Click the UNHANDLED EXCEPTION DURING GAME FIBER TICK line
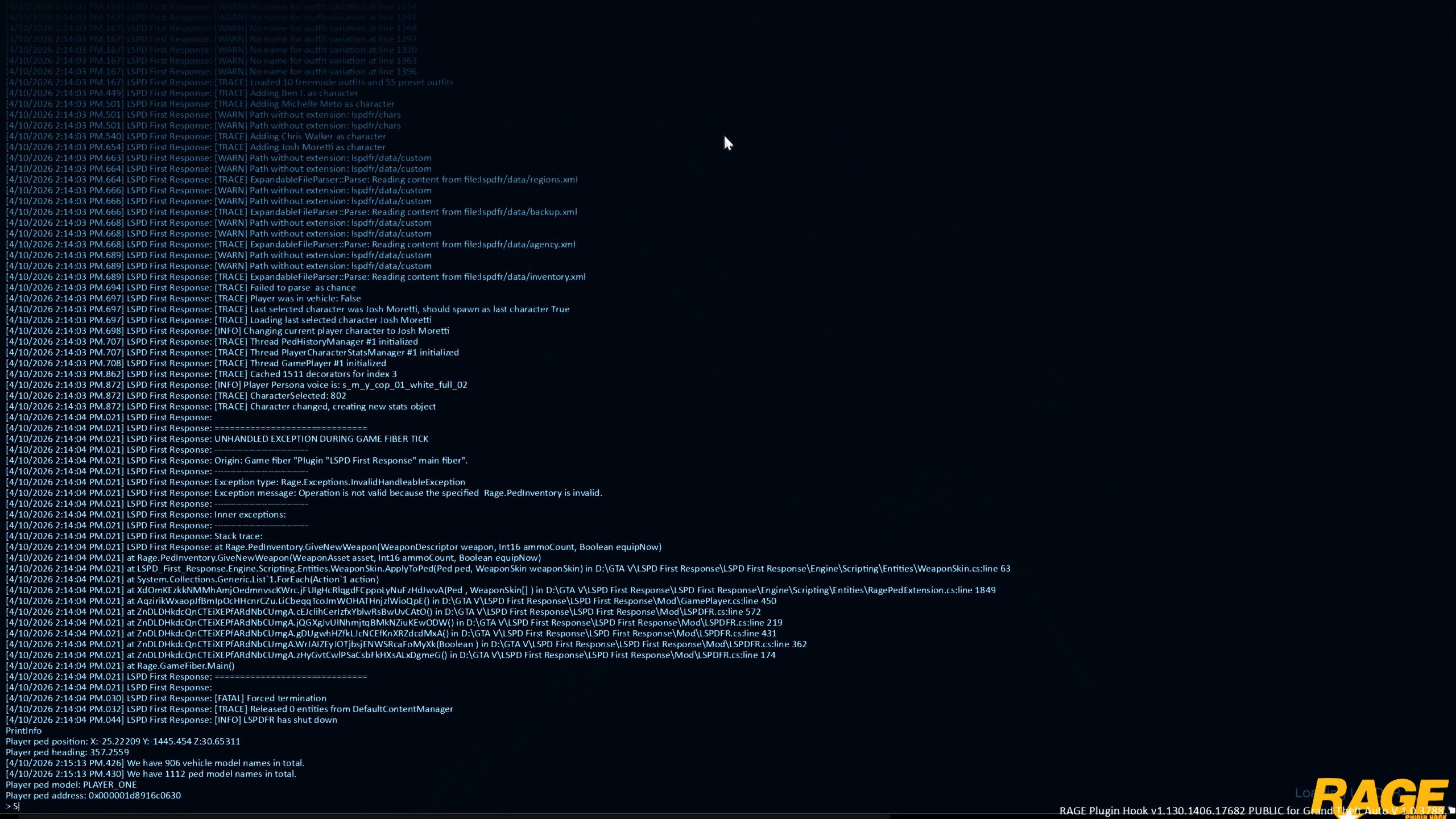The height and width of the screenshot is (819, 1456). [321, 439]
